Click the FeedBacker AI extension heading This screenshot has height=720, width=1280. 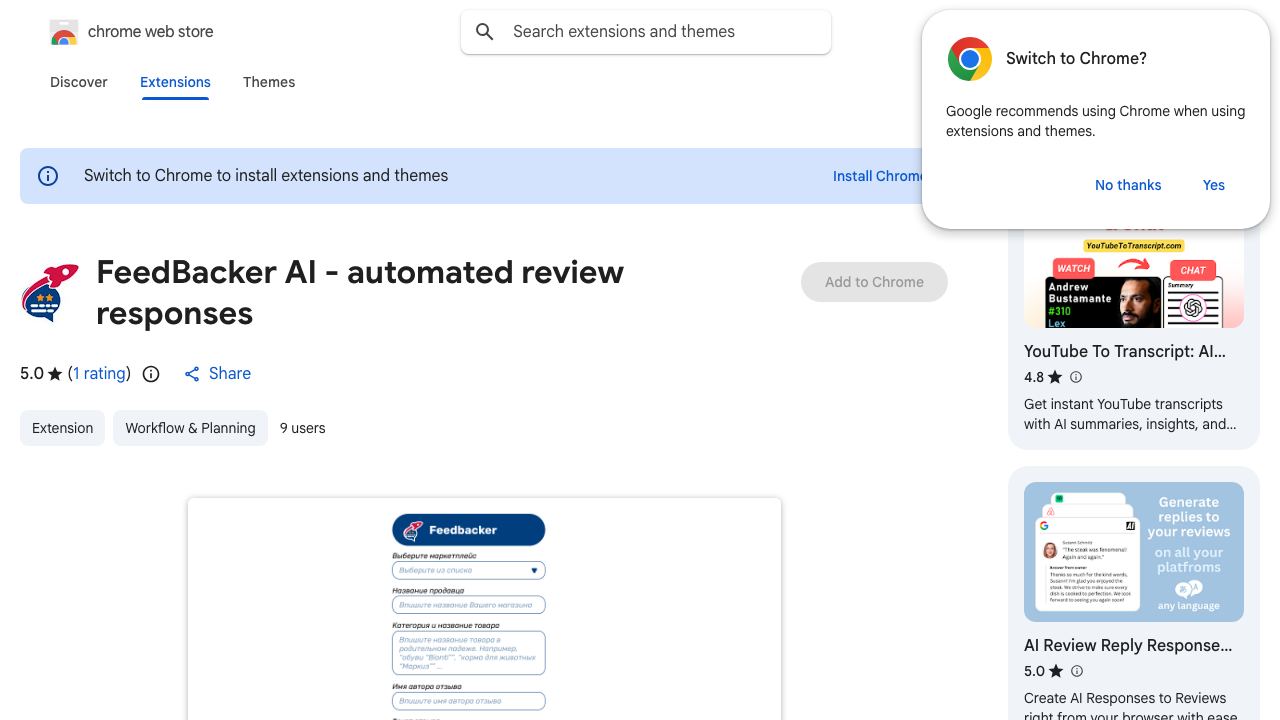(360, 293)
